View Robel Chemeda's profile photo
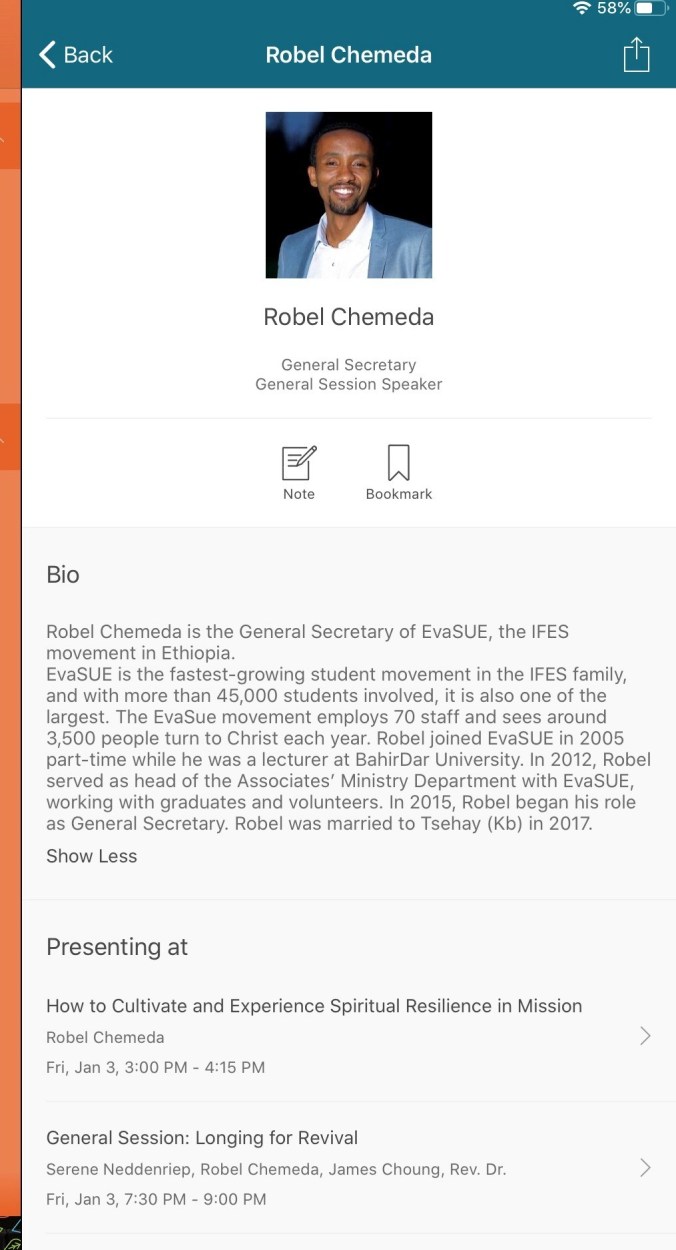The height and width of the screenshot is (1250, 676). [348, 194]
